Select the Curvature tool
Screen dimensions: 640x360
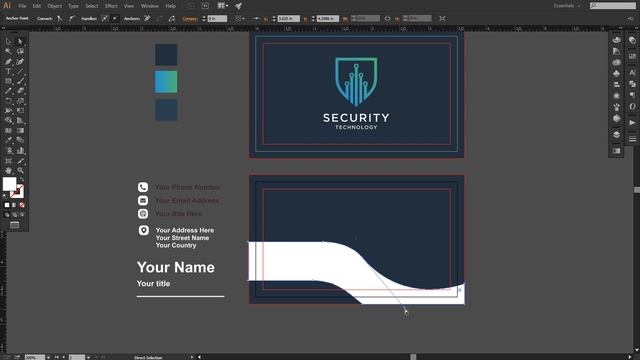20,62
